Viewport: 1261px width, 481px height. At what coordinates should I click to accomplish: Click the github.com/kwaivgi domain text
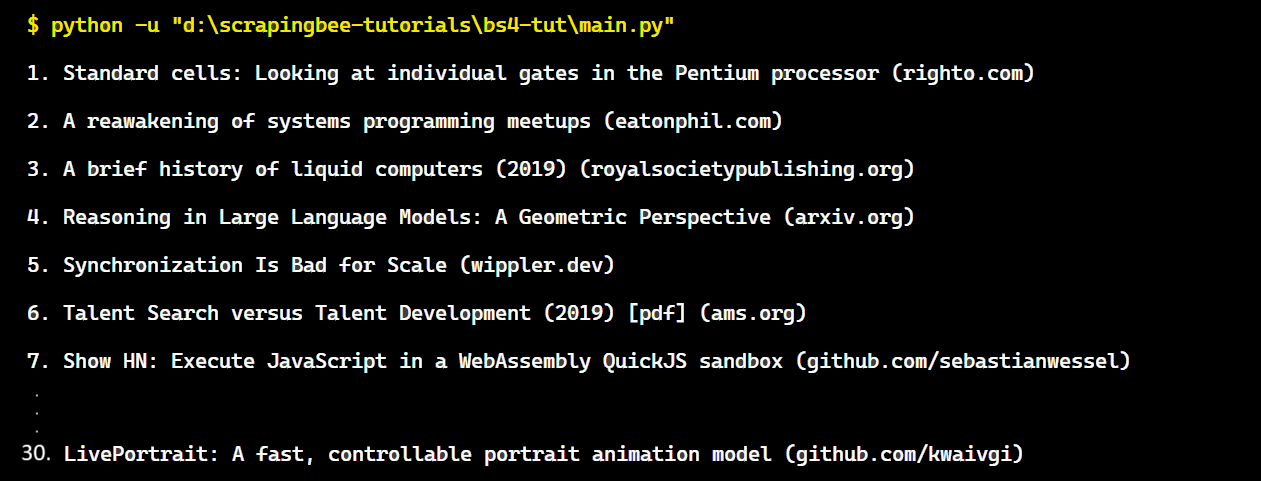click(903, 454)
